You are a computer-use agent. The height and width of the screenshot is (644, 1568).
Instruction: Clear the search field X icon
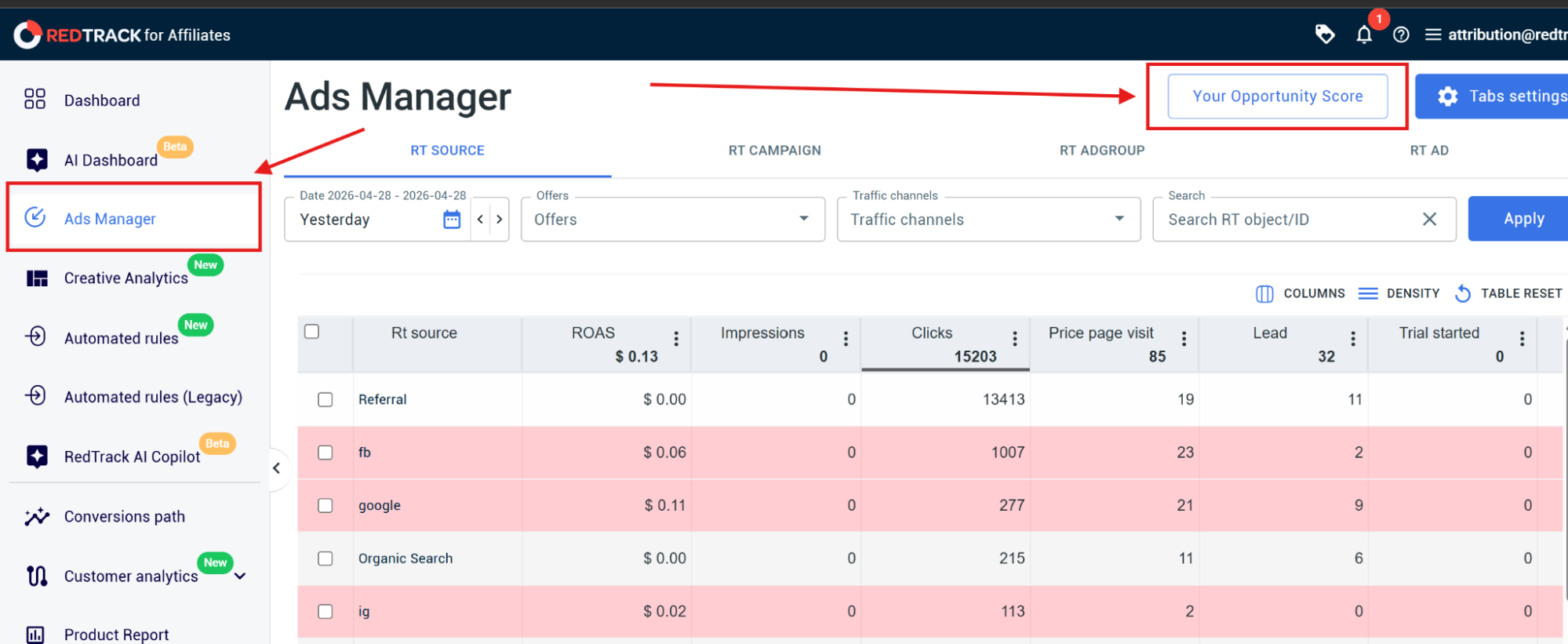(1429, 220)
